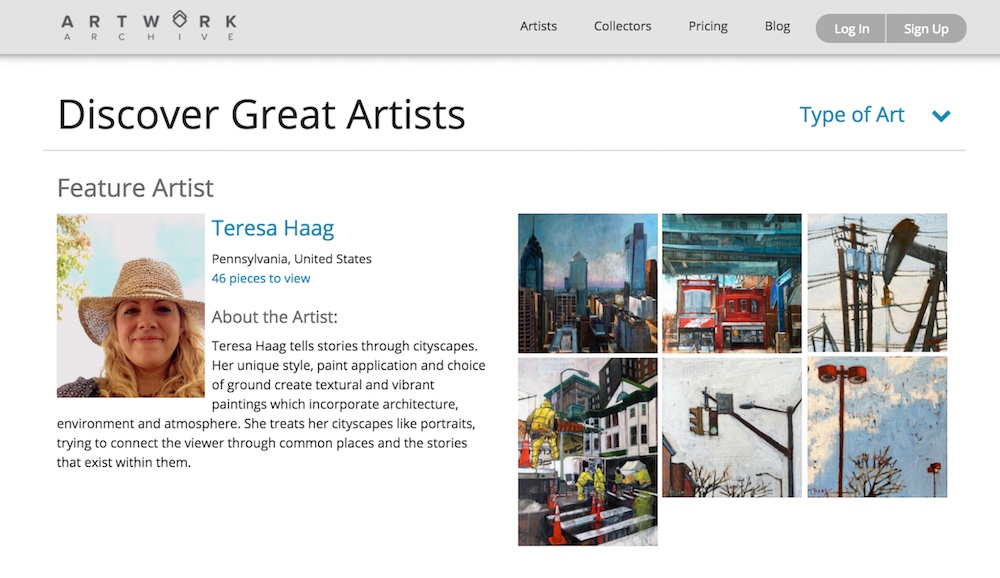Select the oil pump jack painting thumbnail
1000x578 pixels.
click(x=877, y=283)
